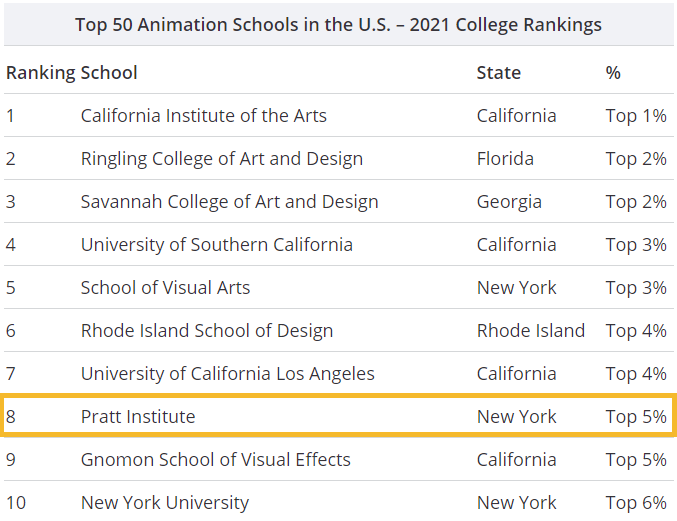This screenshot has width=677, height=521.
Task: Select University of Southern California
Action: pos(216,245)
